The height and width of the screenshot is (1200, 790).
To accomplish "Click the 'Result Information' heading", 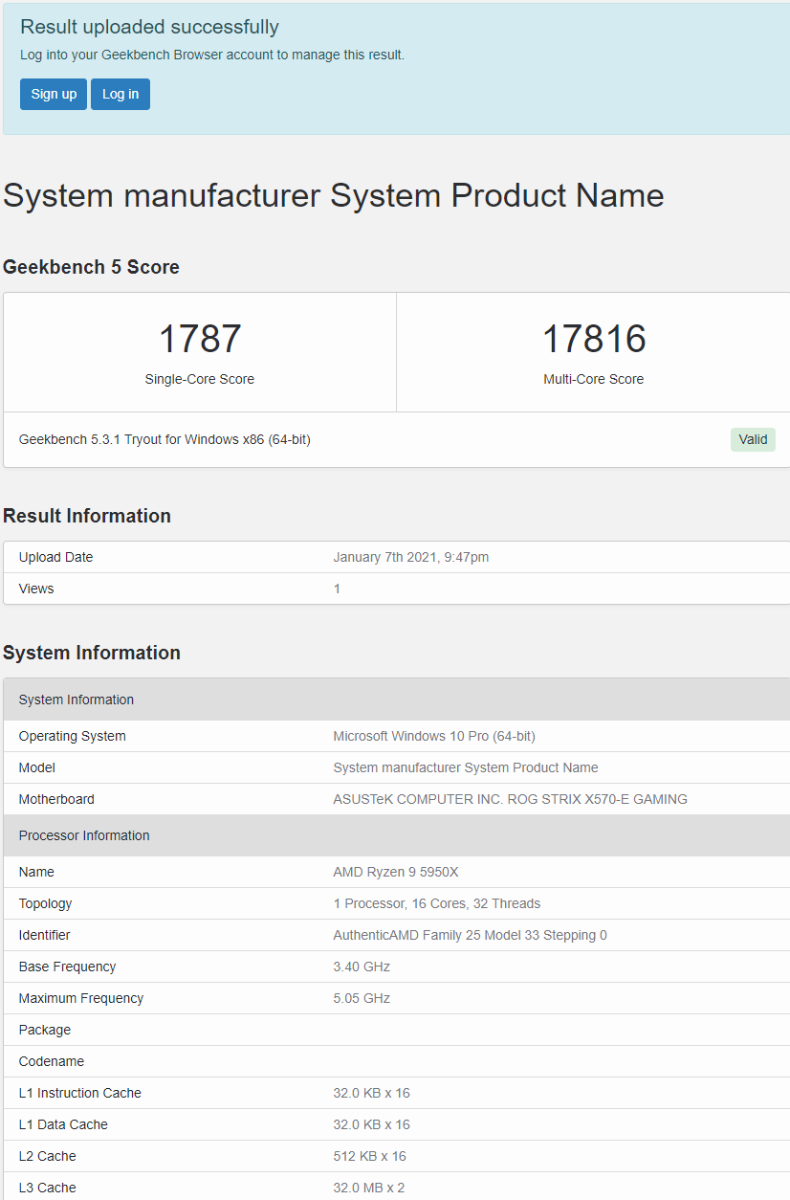I will (87, 516).
